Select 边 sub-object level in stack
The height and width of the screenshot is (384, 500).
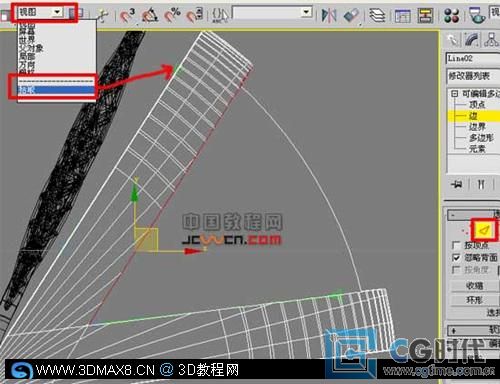(x=473, y=116)
